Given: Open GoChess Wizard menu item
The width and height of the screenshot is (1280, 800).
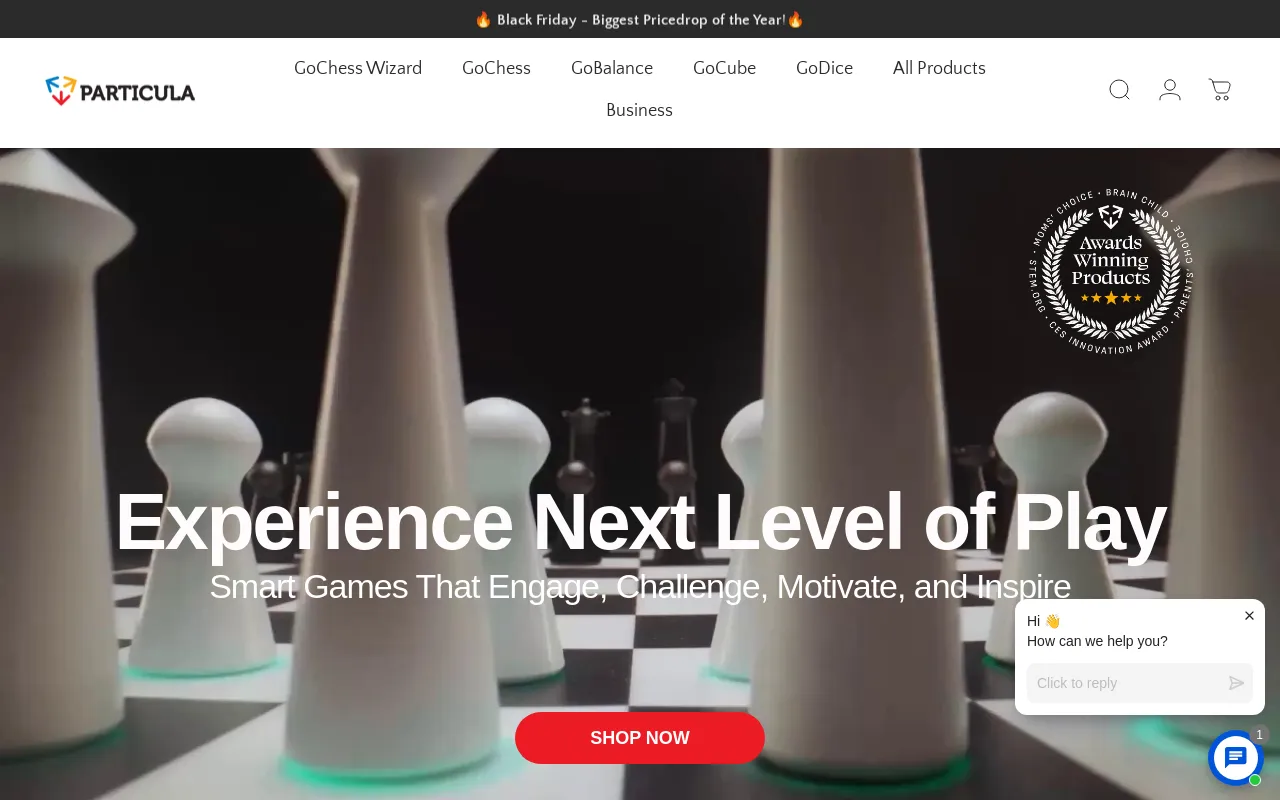Looking at the screenshot, I should pos(358,68).
